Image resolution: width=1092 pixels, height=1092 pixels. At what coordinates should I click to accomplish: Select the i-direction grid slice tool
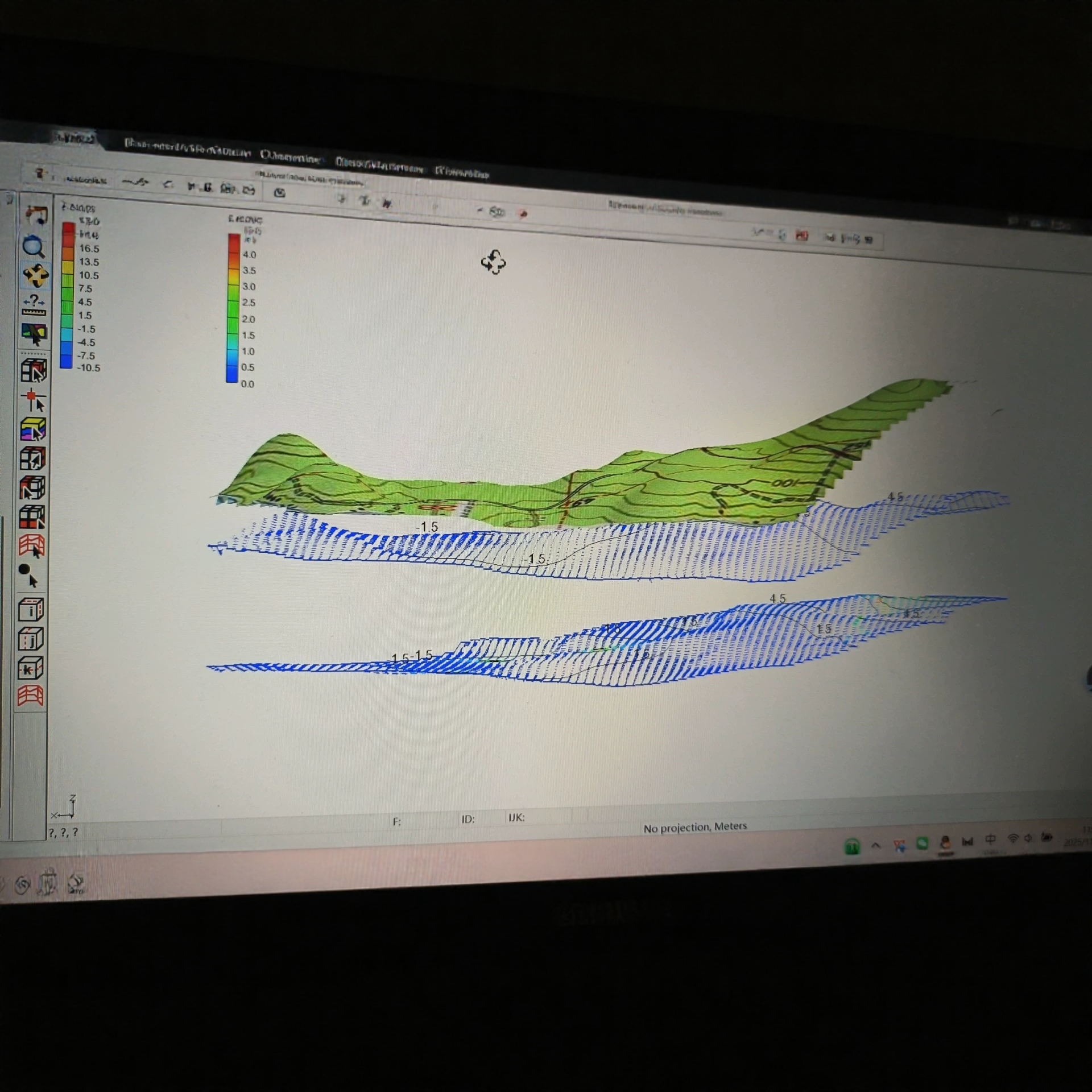point(31,610)
